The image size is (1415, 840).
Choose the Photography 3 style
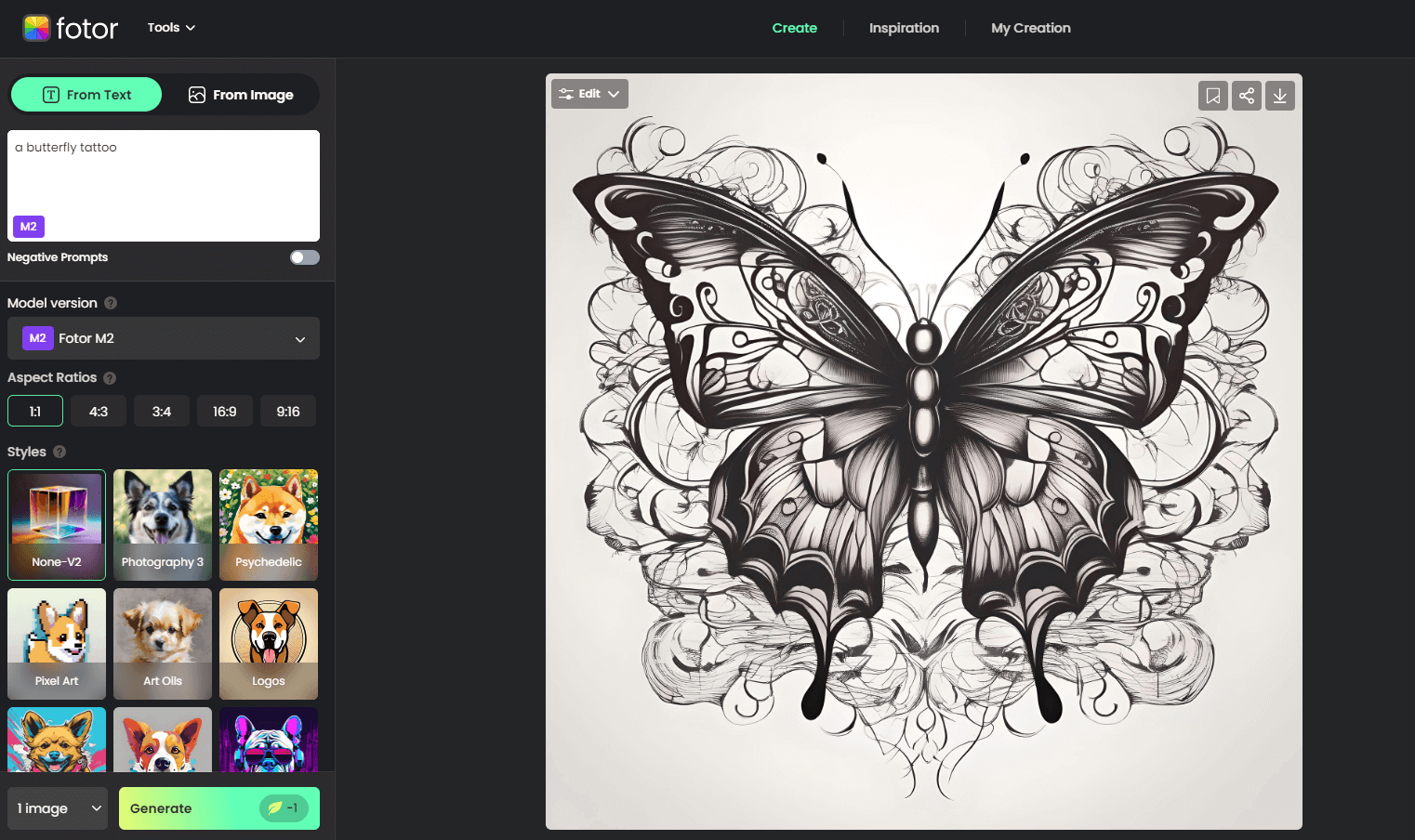(163, 525)
